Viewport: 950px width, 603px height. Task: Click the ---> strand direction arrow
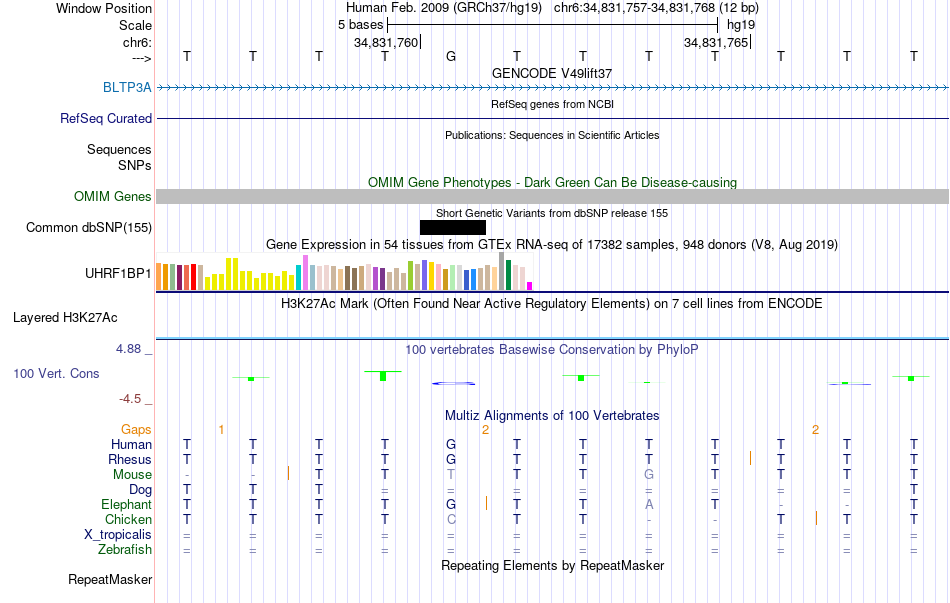142,58
